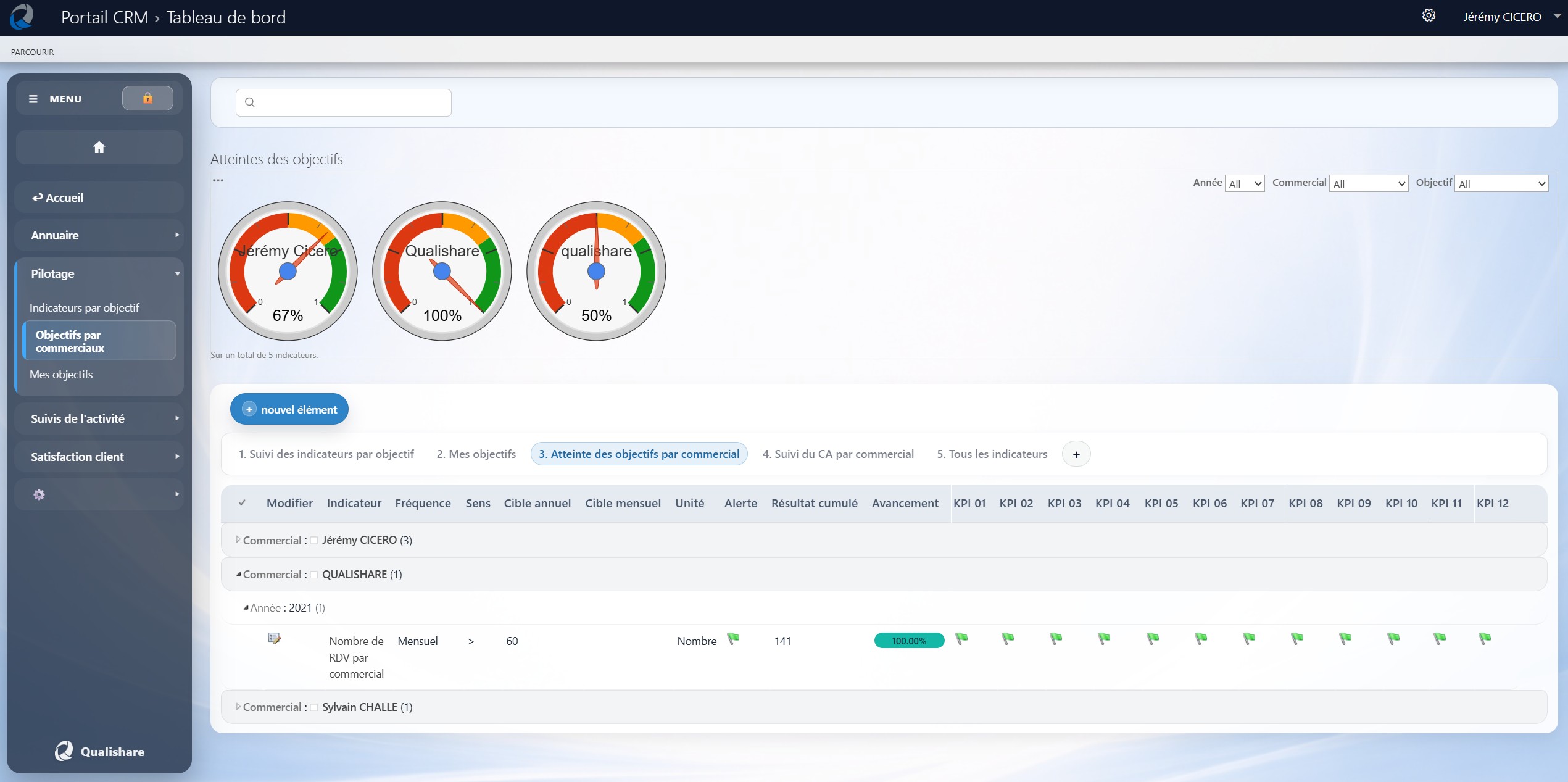Open the Objectif filter dropdown

tap(1501, 183)
